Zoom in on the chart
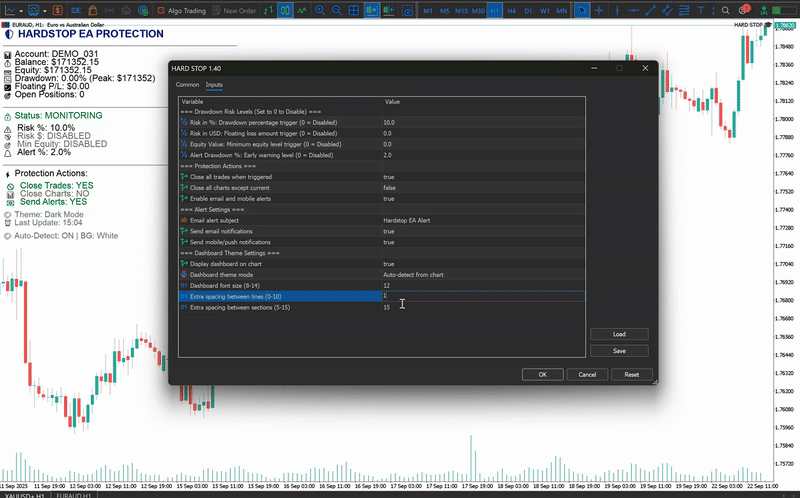The width and height of the screenshot is (800, 498). tap(320, 10)
